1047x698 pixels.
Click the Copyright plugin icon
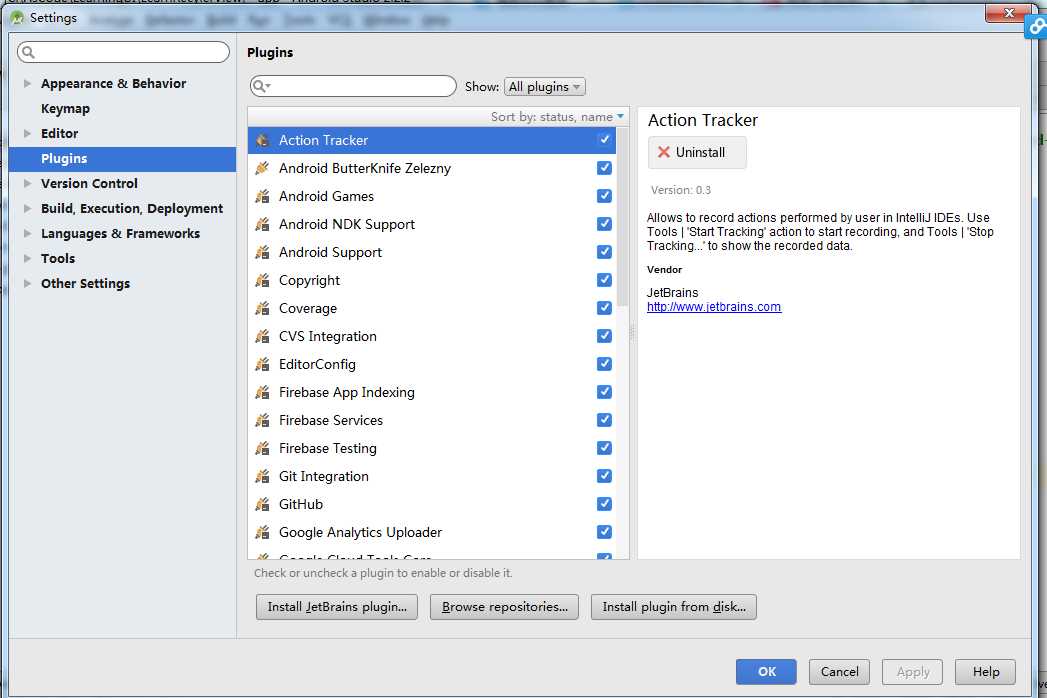point(262,281)
